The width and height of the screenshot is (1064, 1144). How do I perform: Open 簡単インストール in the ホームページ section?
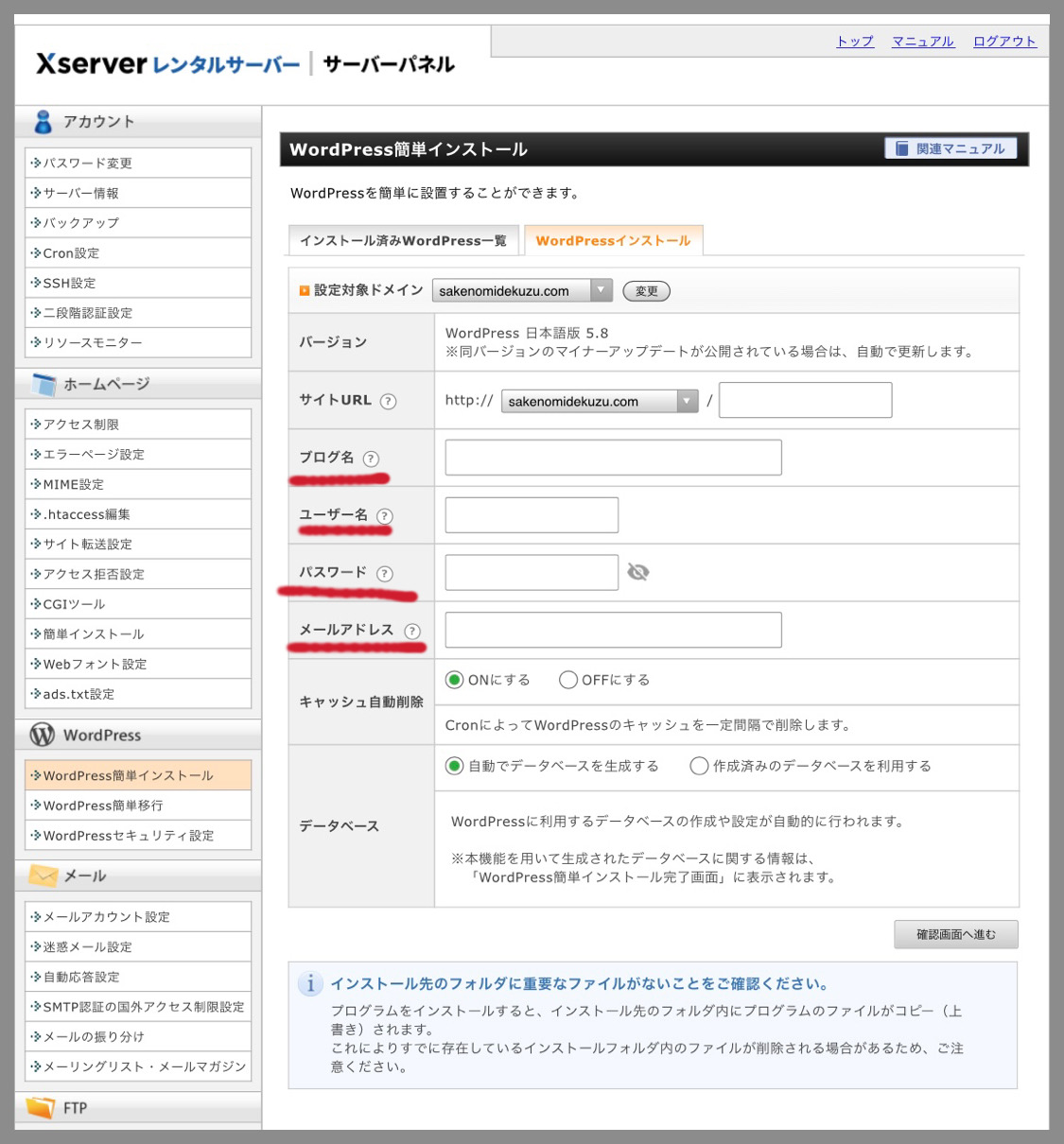[138, 633]
